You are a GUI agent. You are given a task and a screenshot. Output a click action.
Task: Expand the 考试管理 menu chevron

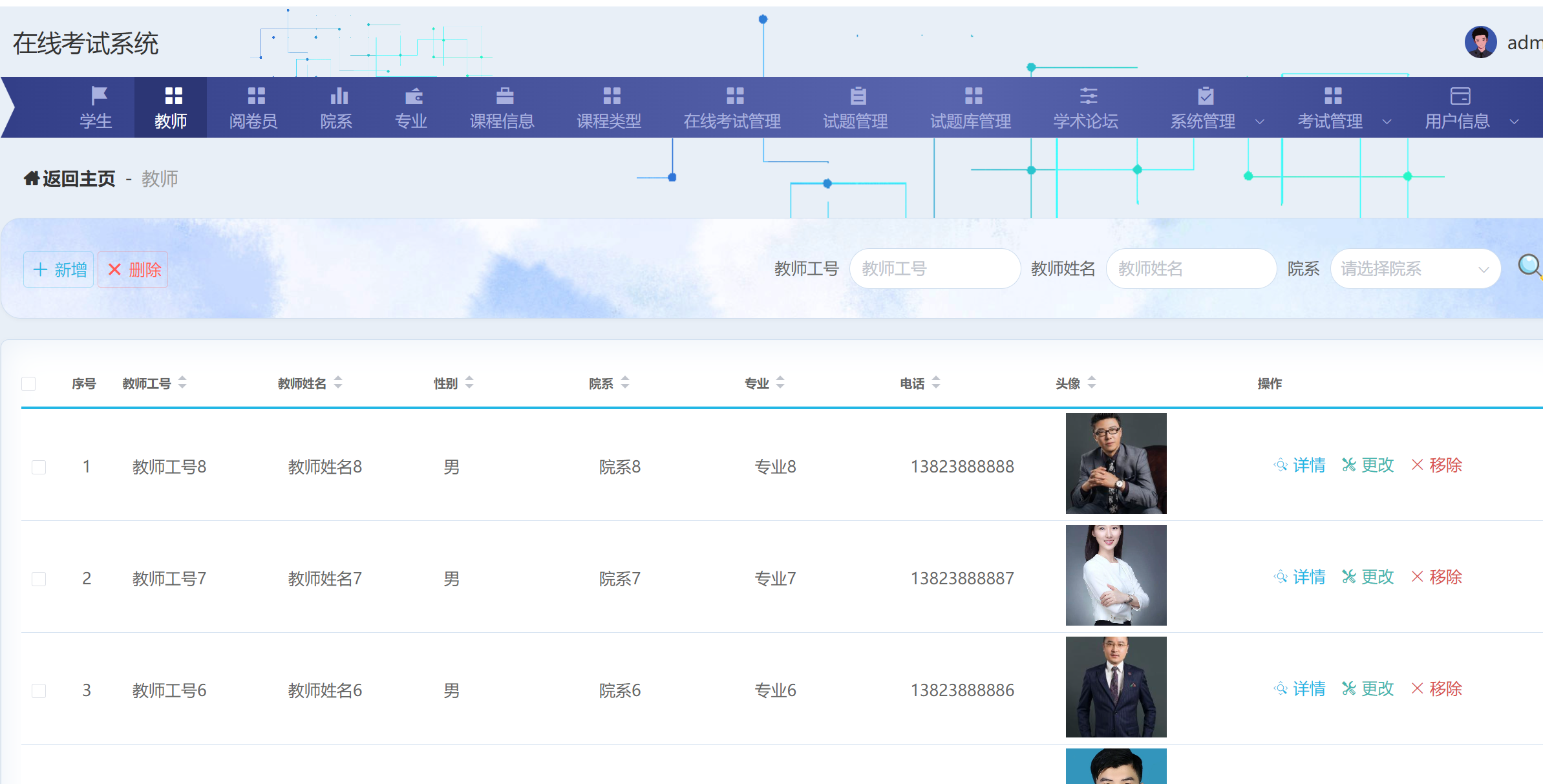tap(1387, 122)
